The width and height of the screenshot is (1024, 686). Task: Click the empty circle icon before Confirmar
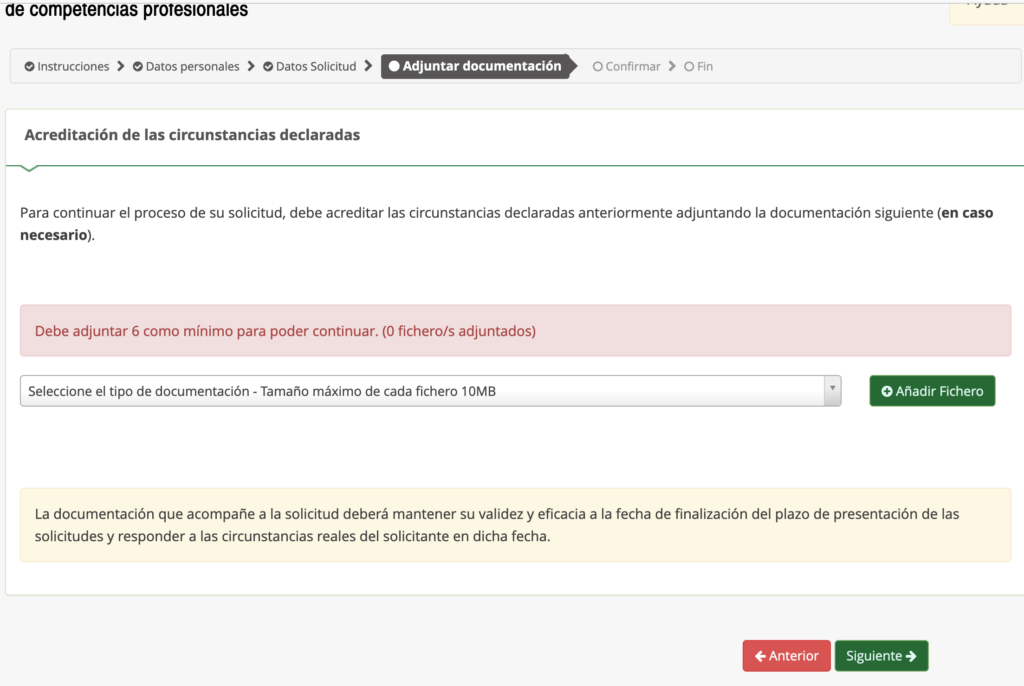598,67
